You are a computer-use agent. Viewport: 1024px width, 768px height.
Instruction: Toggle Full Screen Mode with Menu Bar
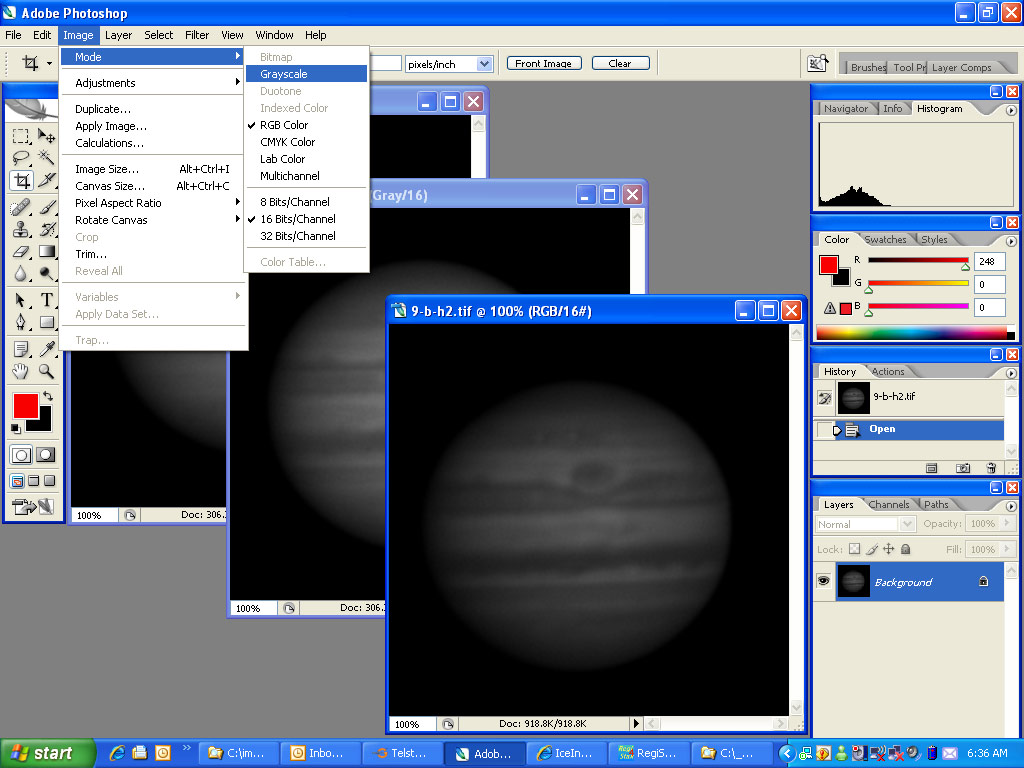point(33,481)
